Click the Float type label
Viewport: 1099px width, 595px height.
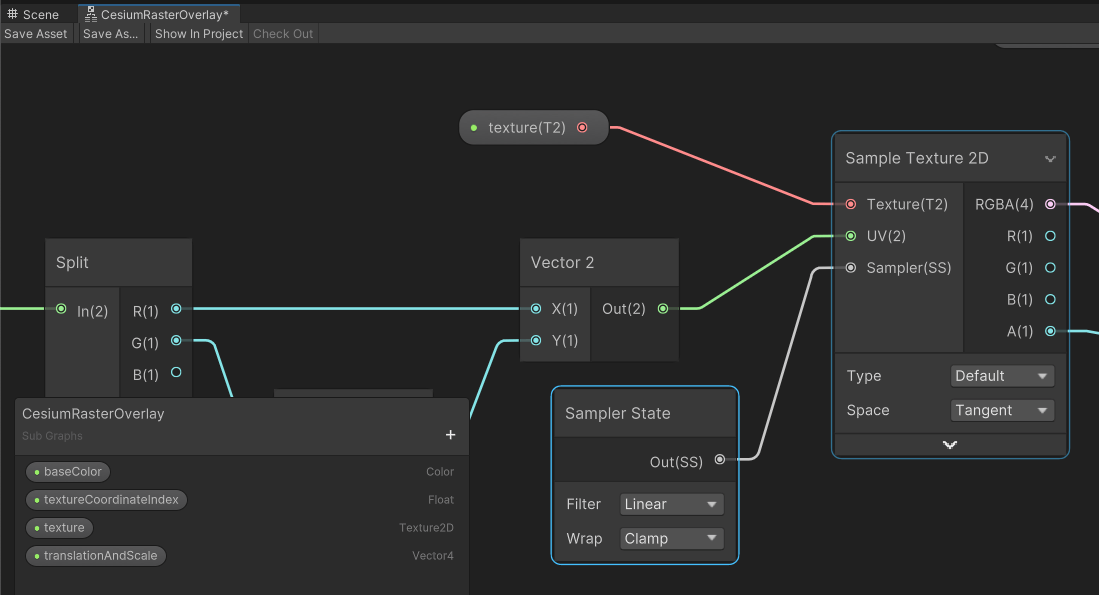pos(441,500)
